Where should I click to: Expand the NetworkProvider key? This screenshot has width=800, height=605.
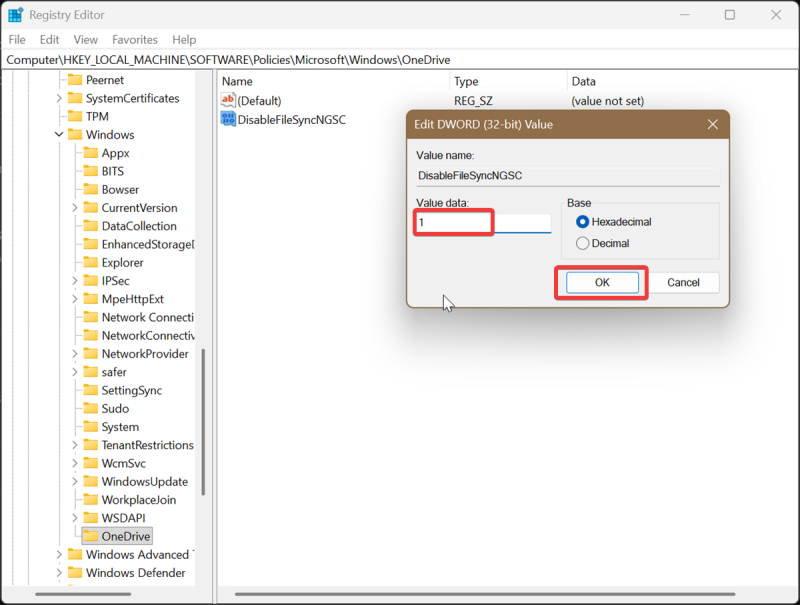(x=74, y=354)
